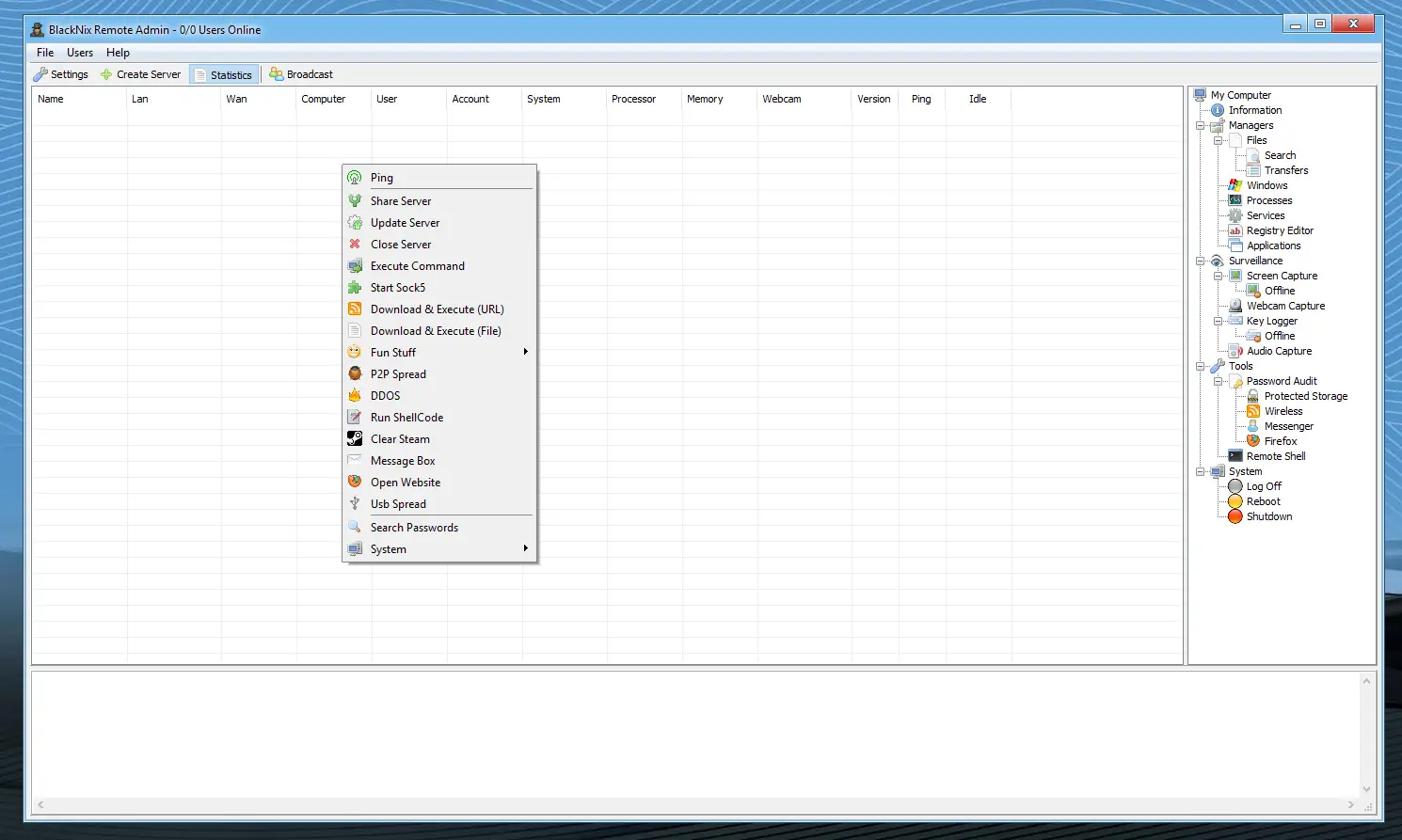Select the Processes icon under Managers
This screenshot has height=840, width=1402.
click(x=1235, y=200)
